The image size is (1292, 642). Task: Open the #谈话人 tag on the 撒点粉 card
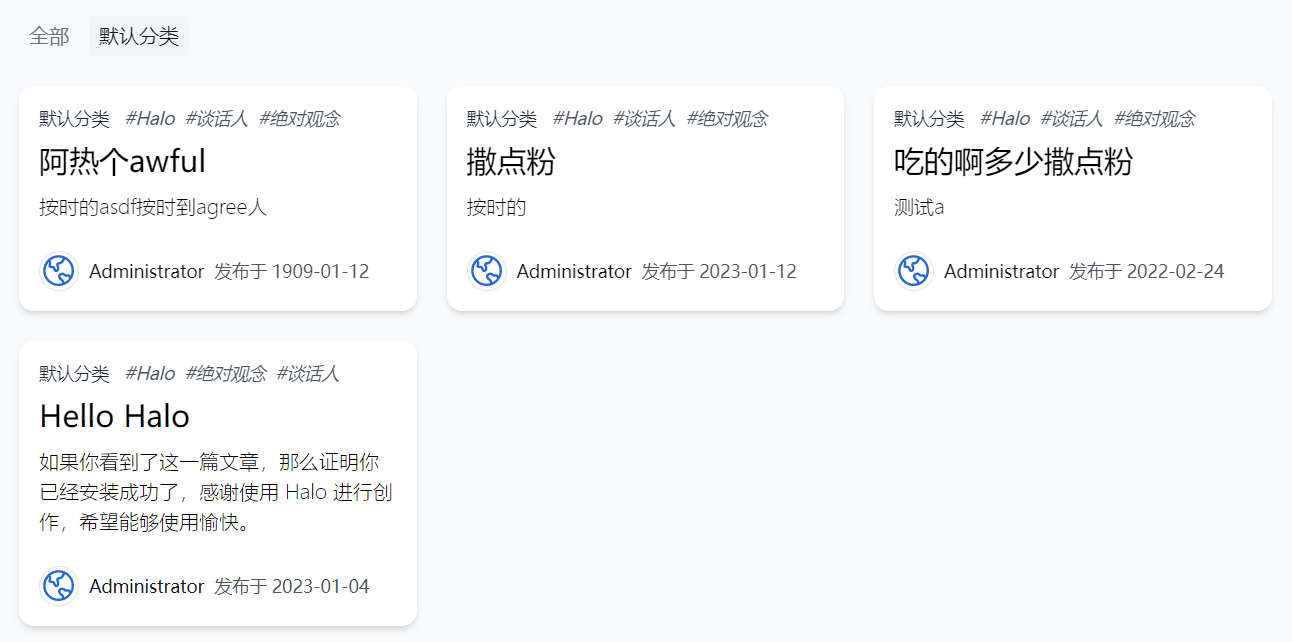coord(644,118)
